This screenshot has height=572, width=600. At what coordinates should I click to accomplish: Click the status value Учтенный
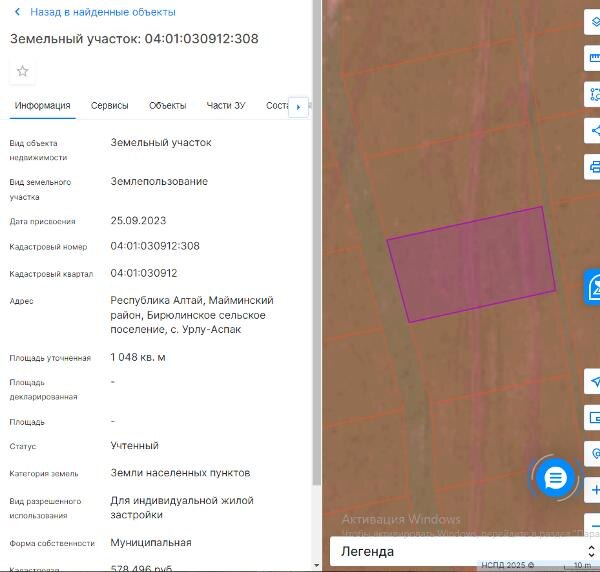point(134,446)
